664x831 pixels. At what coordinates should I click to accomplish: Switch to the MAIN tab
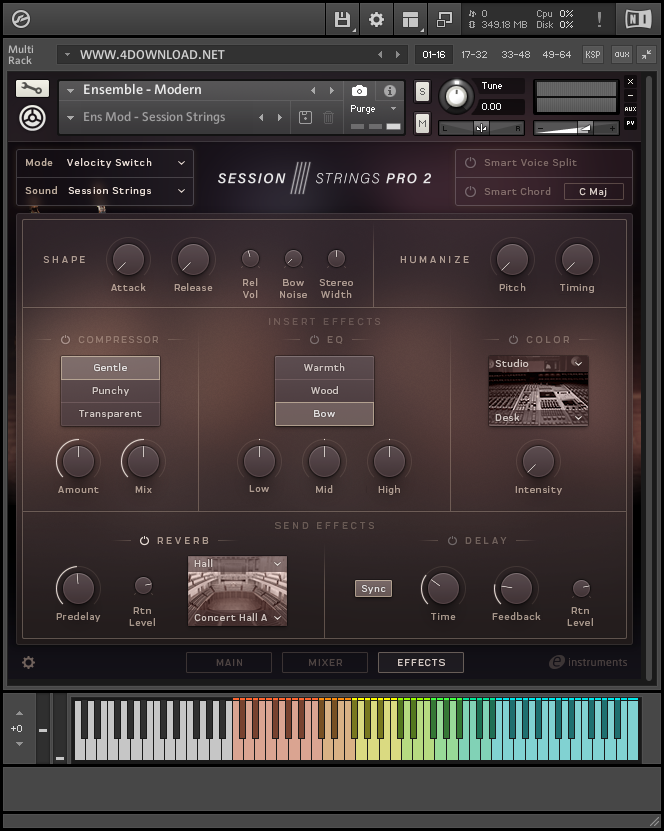tap(229, 662)
